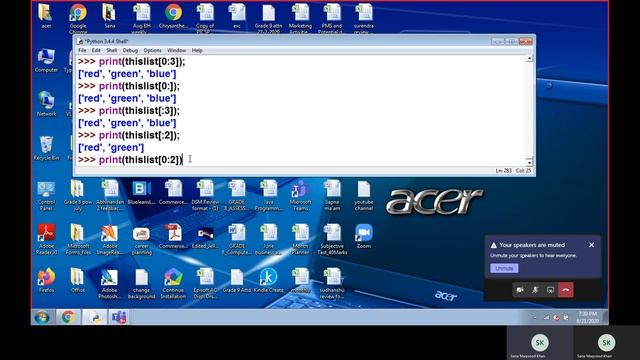The height and width of the screenshot is (360, 640).
Task: Hang up the Teams call
Action: 566,290
